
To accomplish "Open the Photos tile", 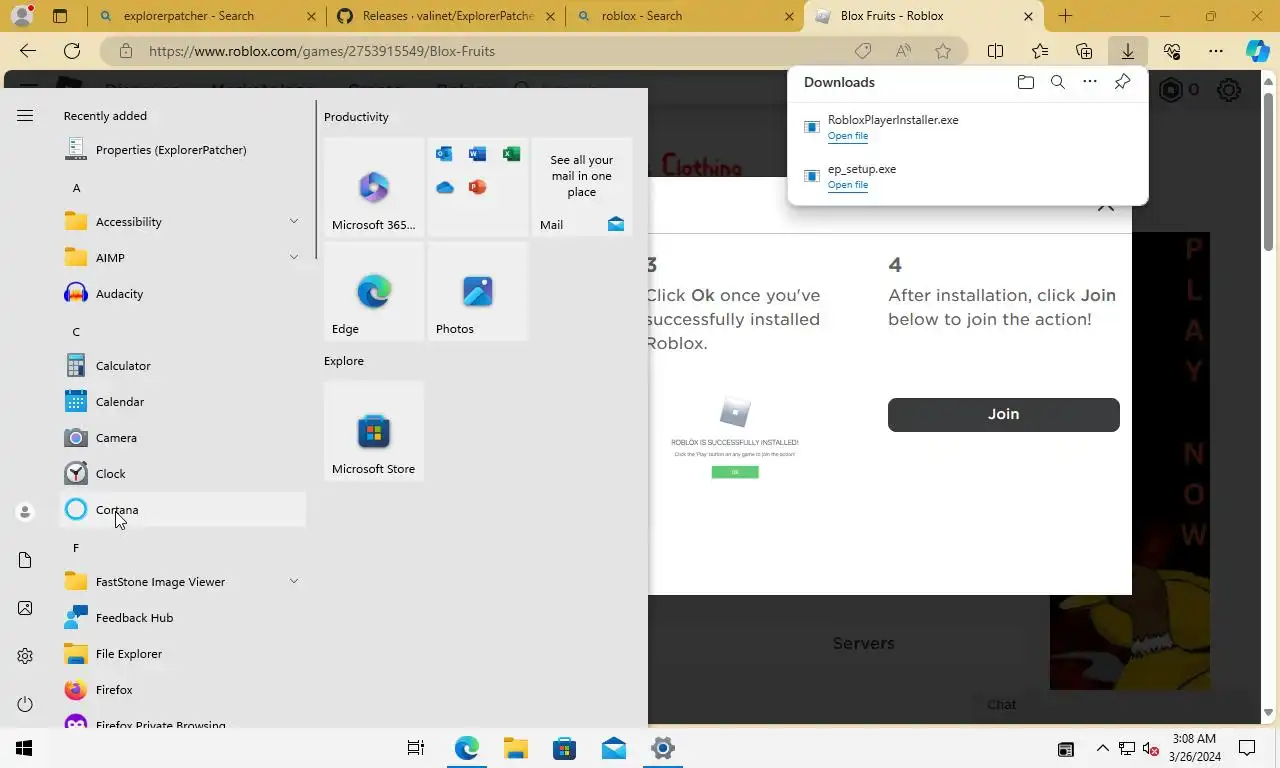I will [x=478, y=291].
